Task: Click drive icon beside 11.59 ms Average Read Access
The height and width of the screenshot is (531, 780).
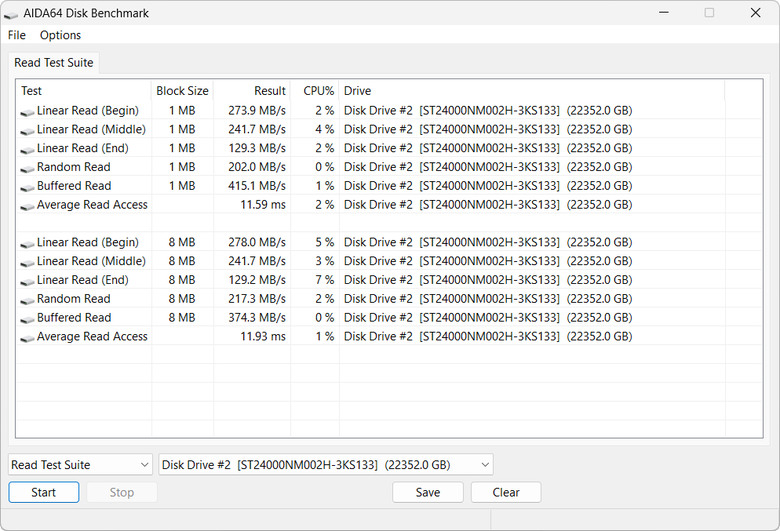Action: [x=27, y=207]
